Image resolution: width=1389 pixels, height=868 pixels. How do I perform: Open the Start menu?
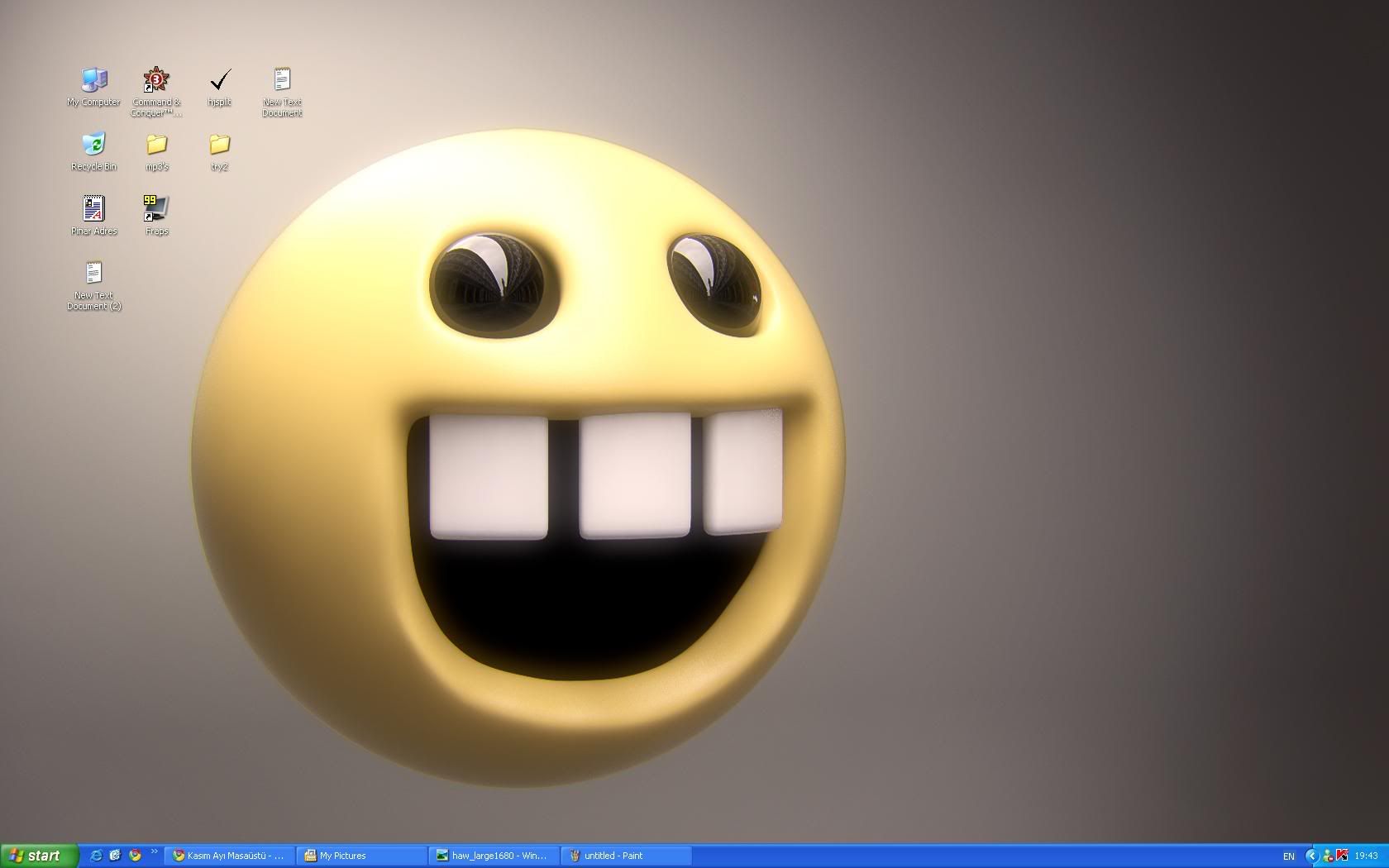39,856
